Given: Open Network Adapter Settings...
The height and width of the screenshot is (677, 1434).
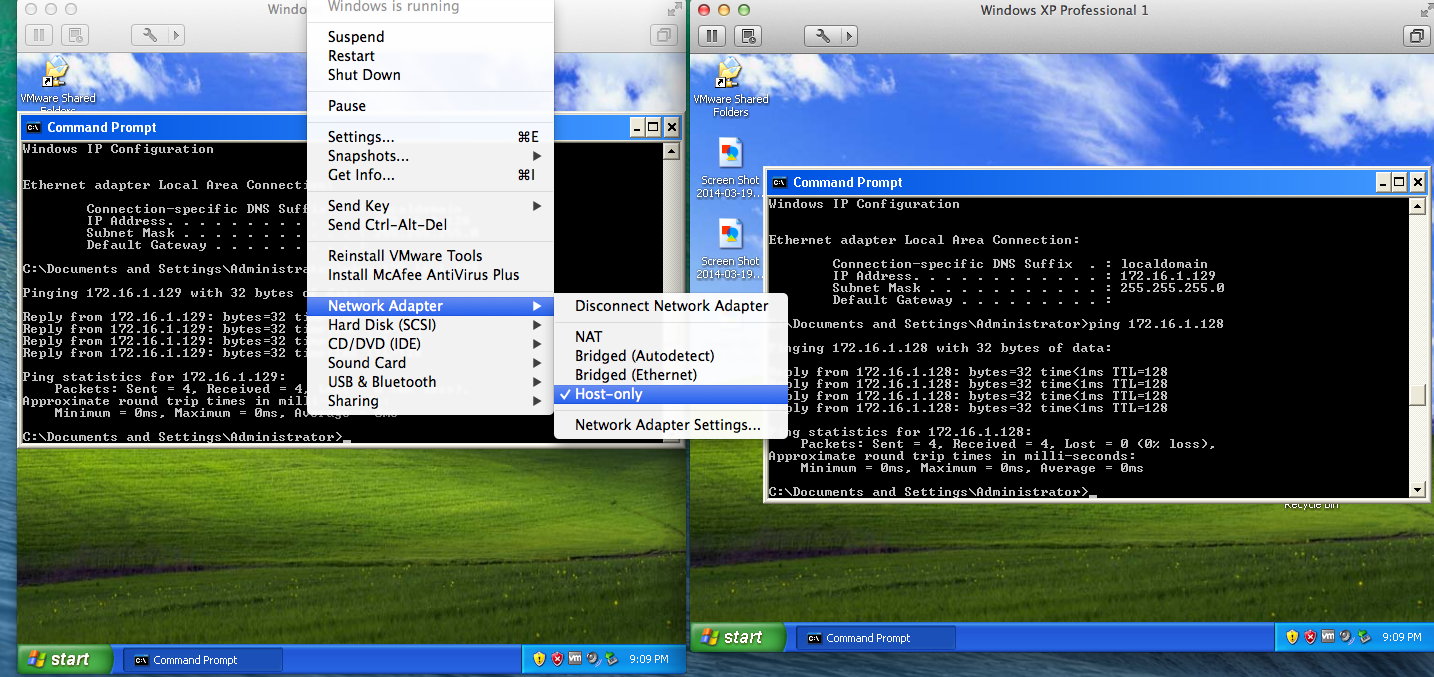Looking at the screenshot, I should [671, 425].
